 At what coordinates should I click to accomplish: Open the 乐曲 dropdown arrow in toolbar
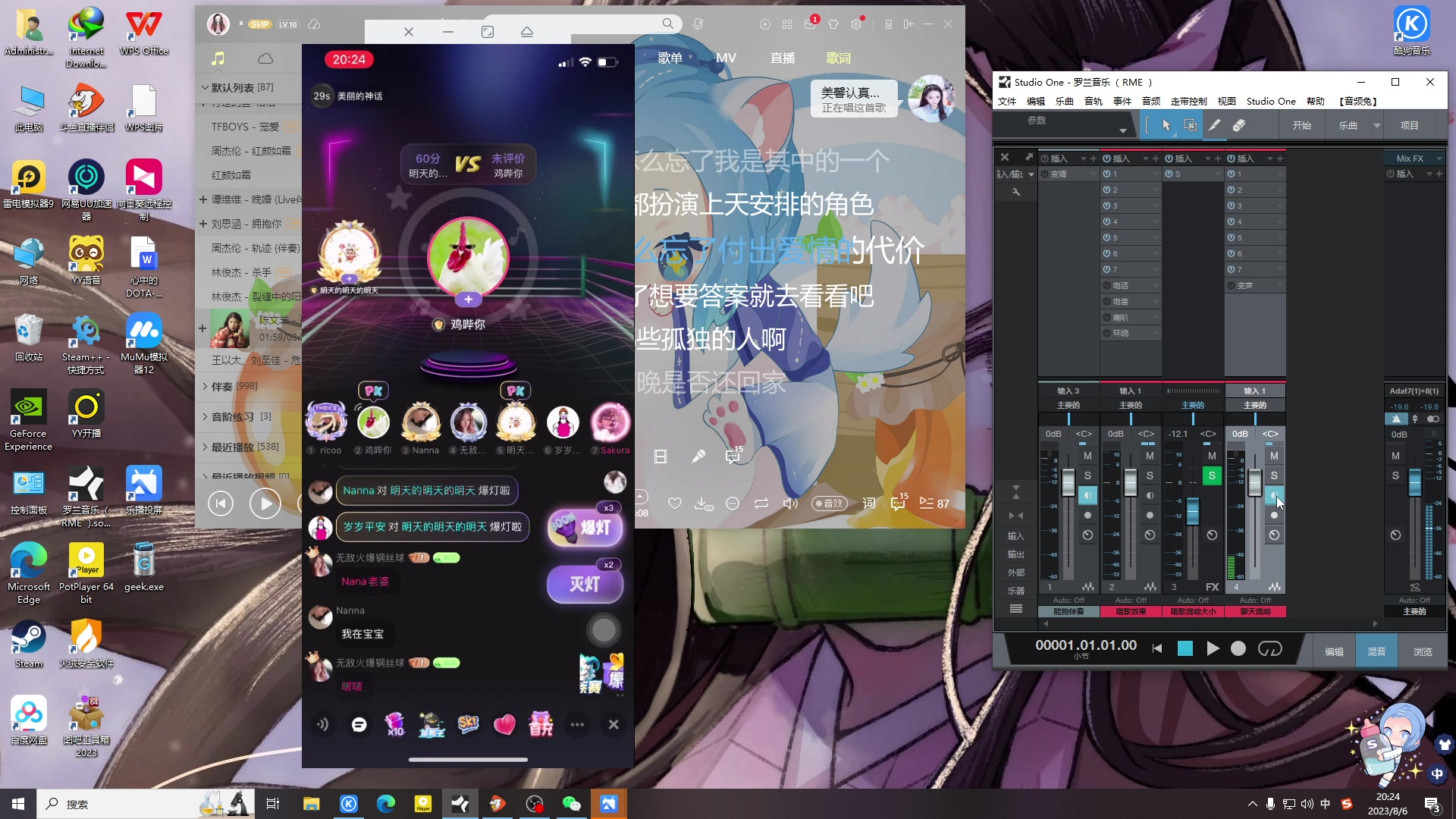pos(1376,126)
